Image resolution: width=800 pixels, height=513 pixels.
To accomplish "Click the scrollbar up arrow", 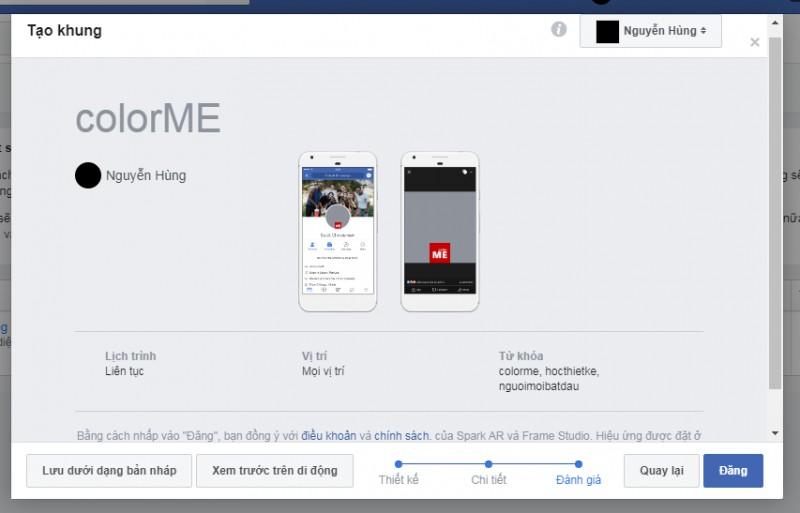I will (x=775, y=23).
